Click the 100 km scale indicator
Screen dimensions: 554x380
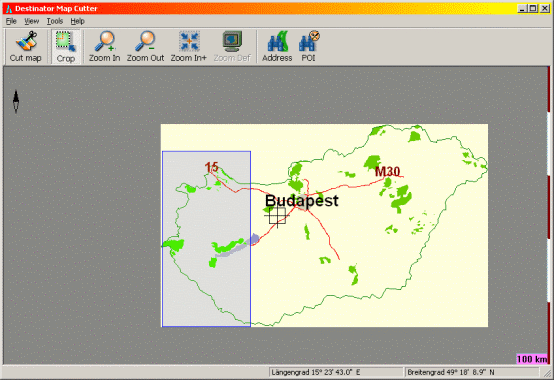(x=532, y=359)
